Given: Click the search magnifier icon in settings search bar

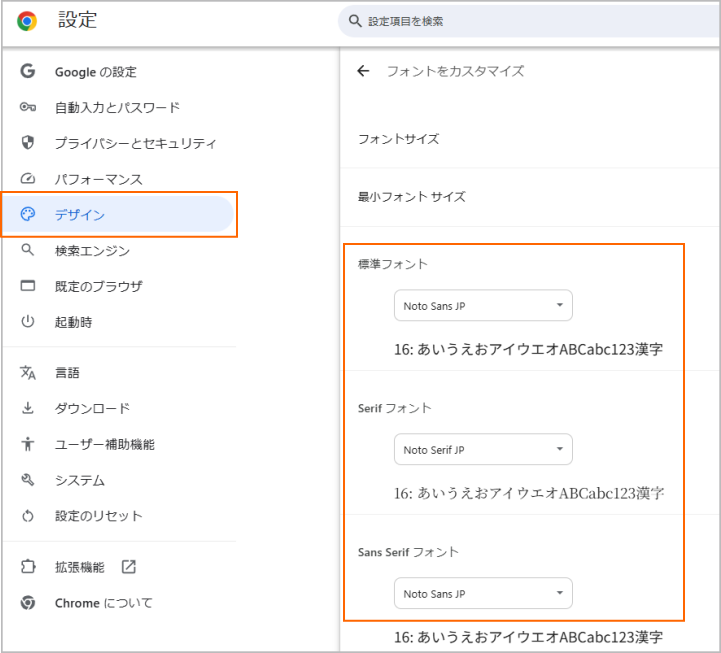Looking at the screenshot, I should (355, 21).
